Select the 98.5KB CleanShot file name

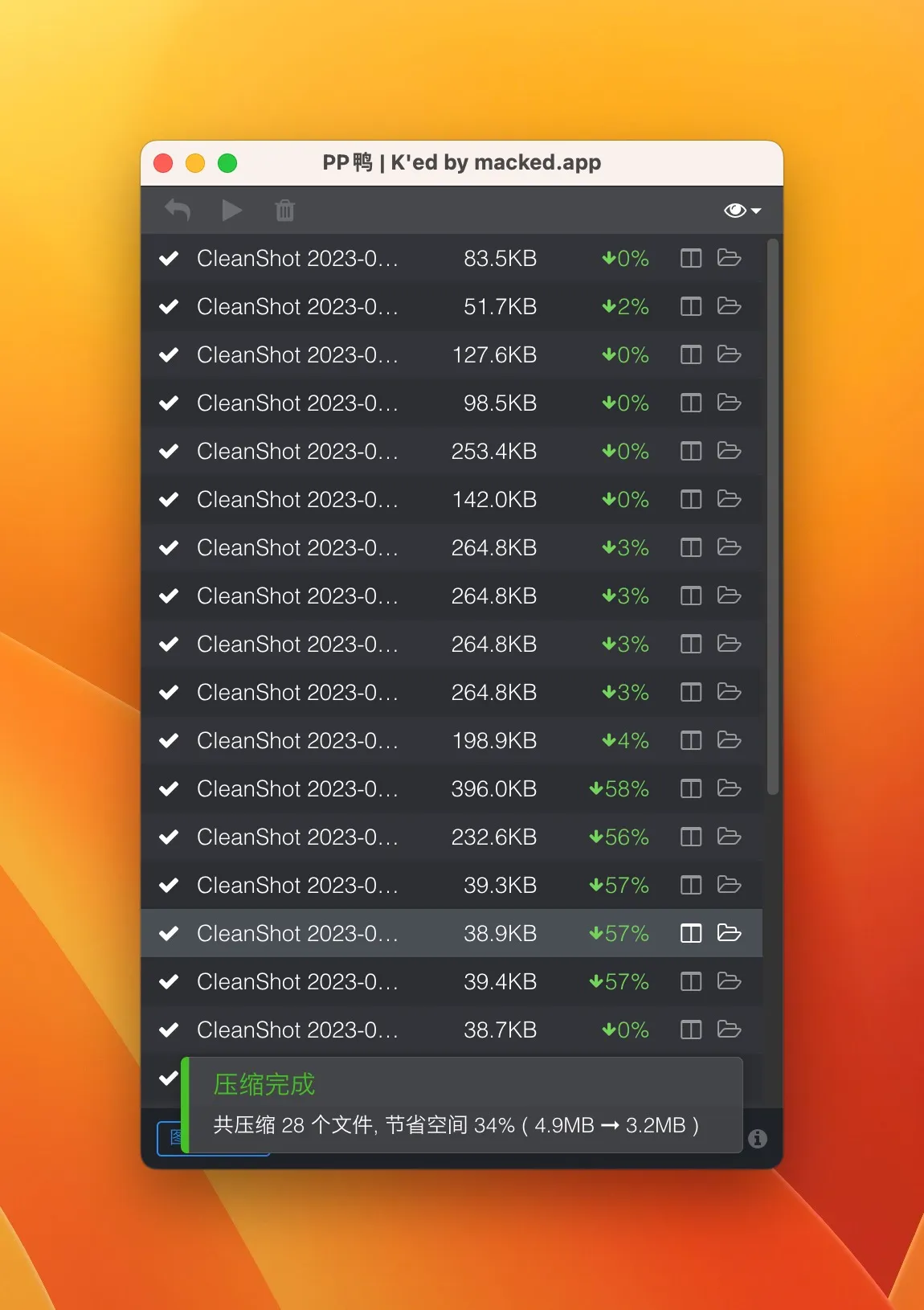[x=297, y=403]
